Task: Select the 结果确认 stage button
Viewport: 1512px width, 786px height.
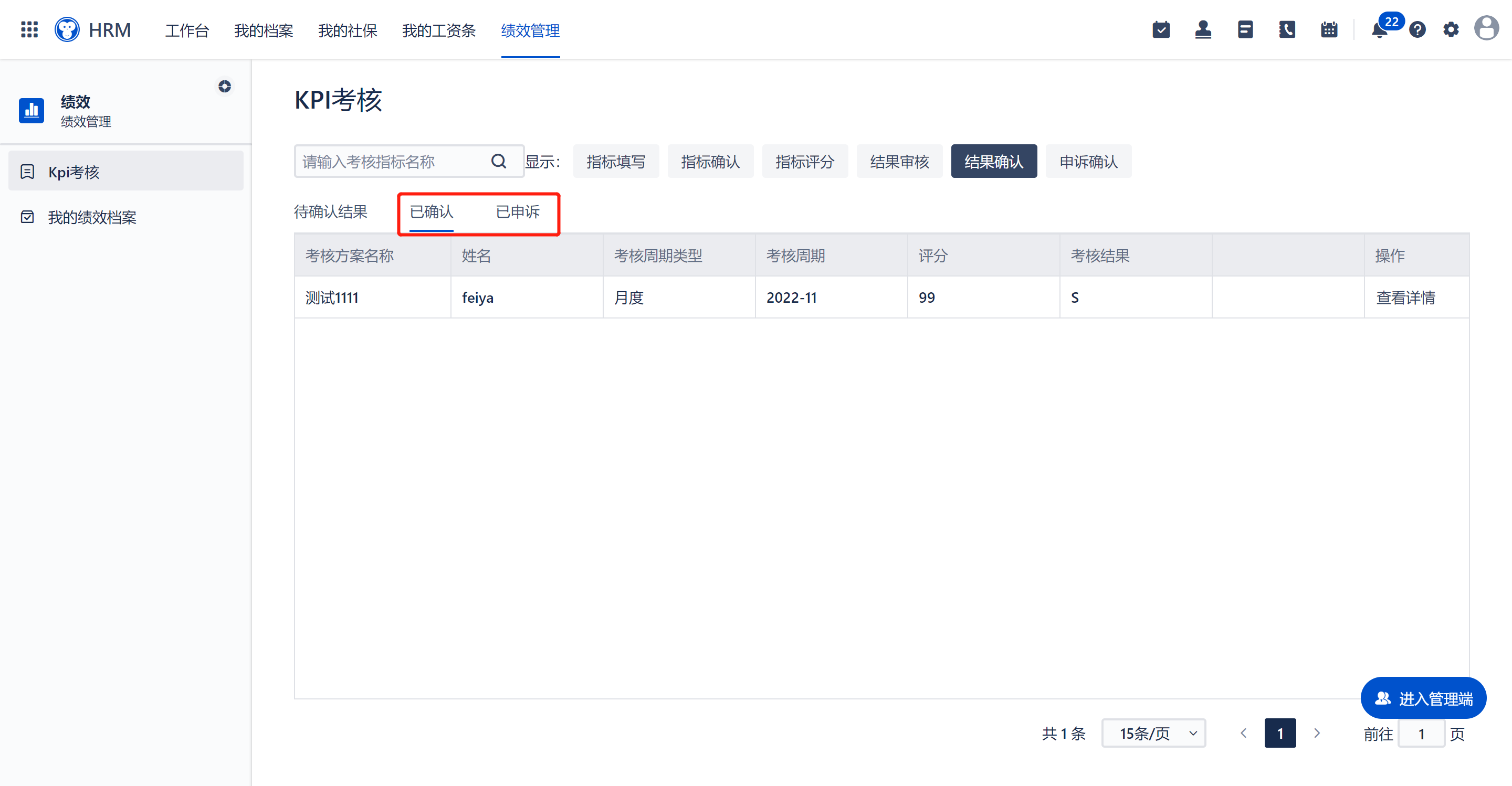Action: [994, 161]
